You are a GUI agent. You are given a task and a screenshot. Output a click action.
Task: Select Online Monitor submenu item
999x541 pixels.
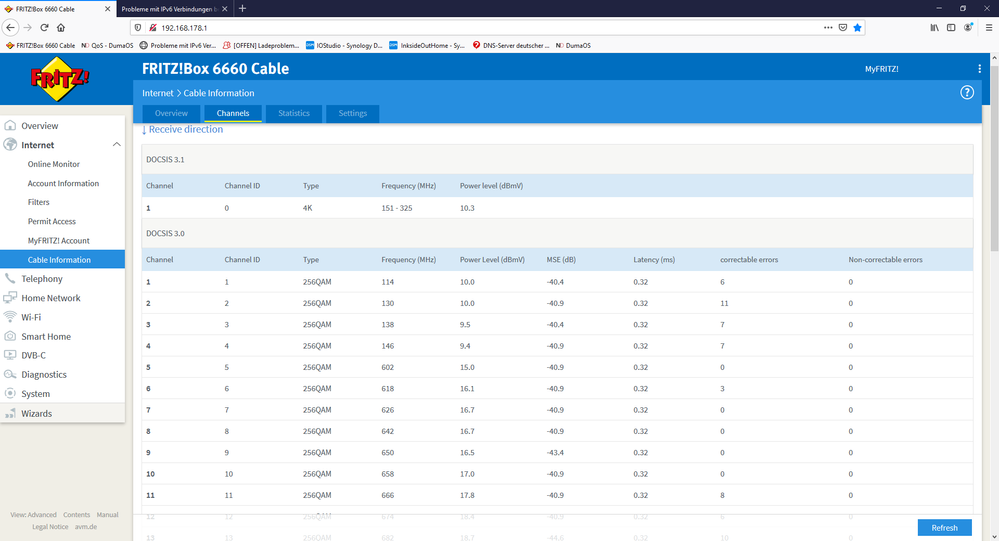54,164
